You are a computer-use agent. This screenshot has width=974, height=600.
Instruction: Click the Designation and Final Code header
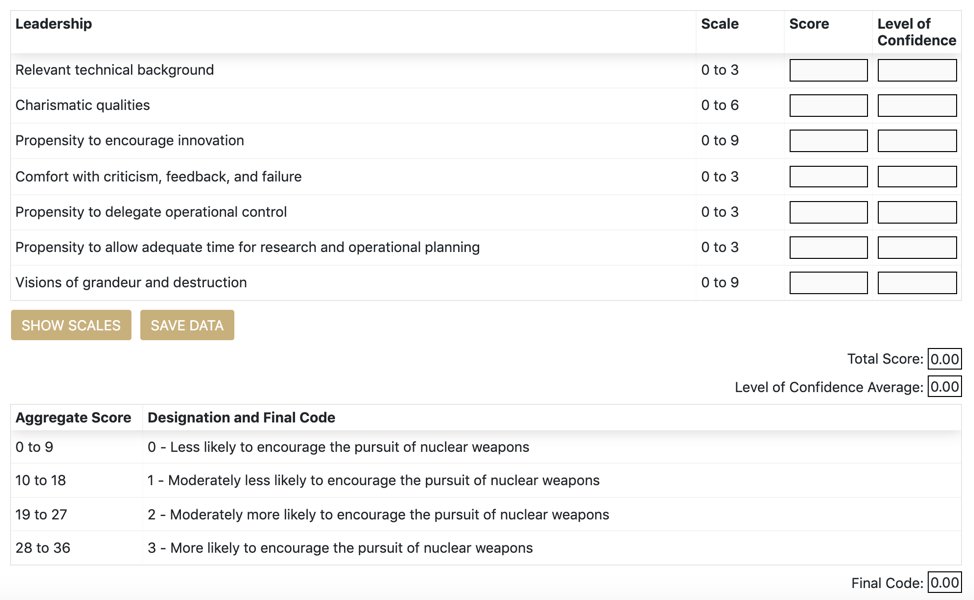241,417
